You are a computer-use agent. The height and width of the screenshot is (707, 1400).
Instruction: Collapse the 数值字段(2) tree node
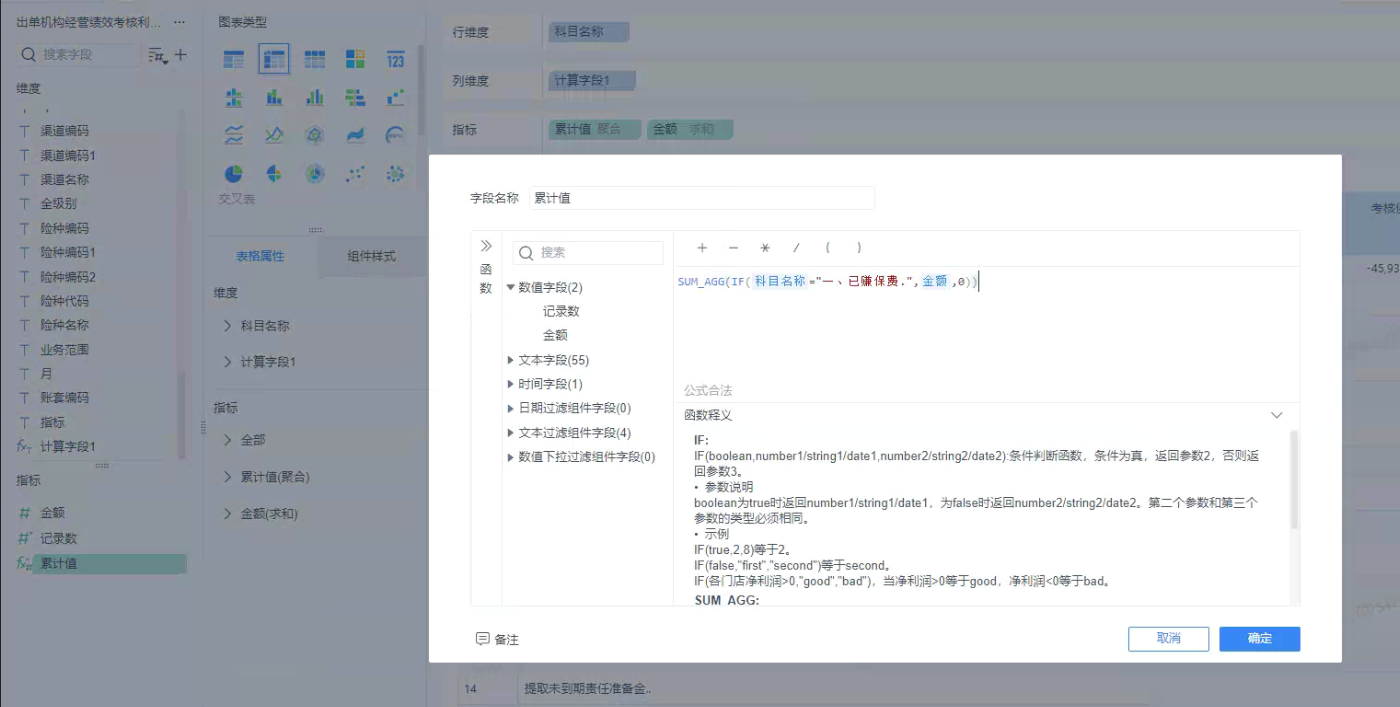click(x=511, y=287)
